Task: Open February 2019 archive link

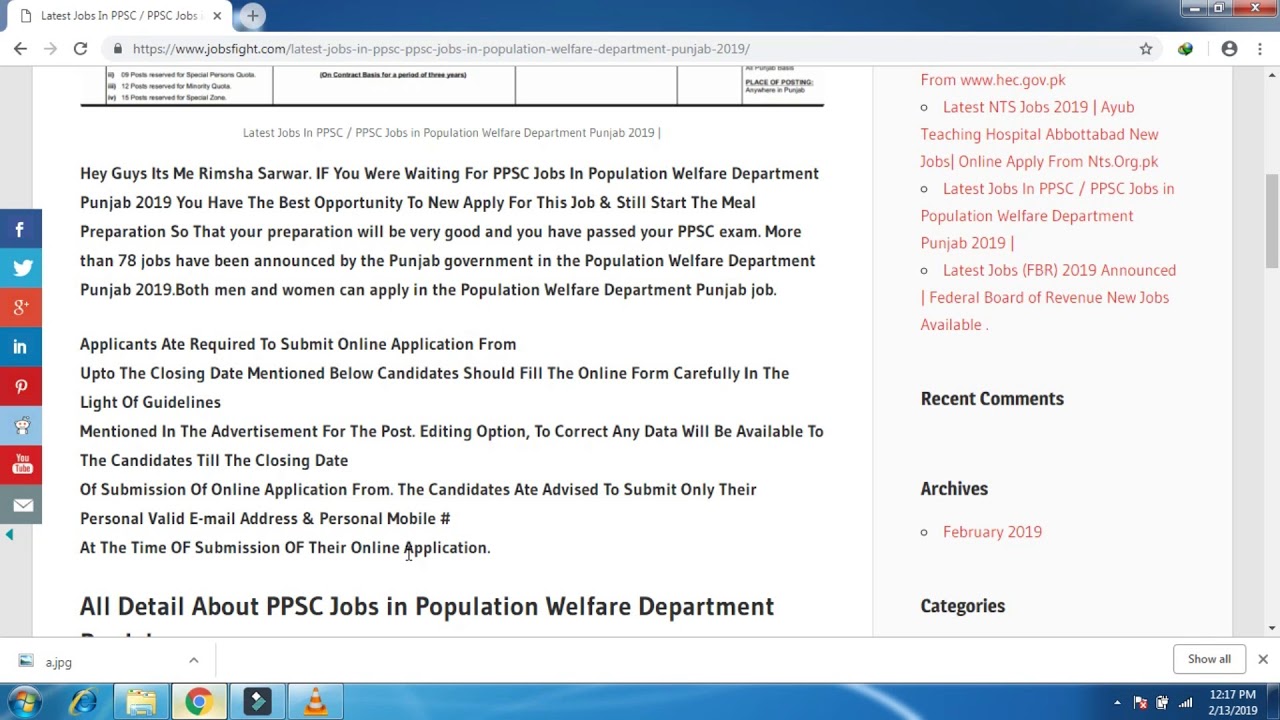Action: pyautogui.click(x=992, y=532)
